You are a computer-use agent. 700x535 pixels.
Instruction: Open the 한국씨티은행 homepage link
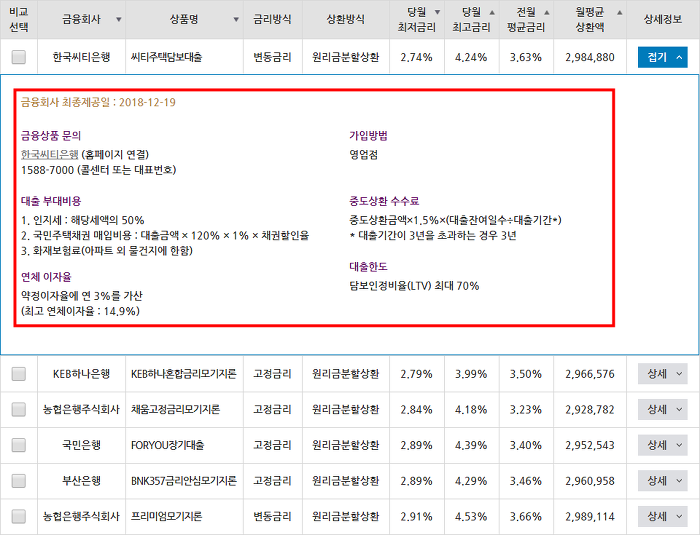point(50,155)
